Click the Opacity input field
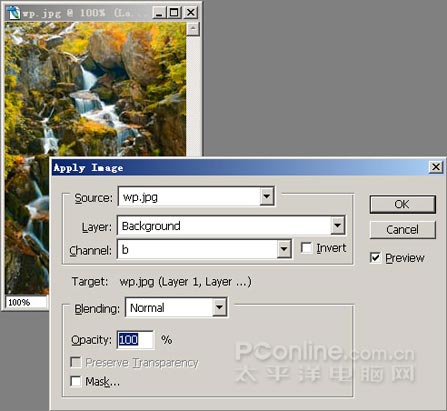Image resolution: width=447 pixels, height=411 pixels. 135,340
